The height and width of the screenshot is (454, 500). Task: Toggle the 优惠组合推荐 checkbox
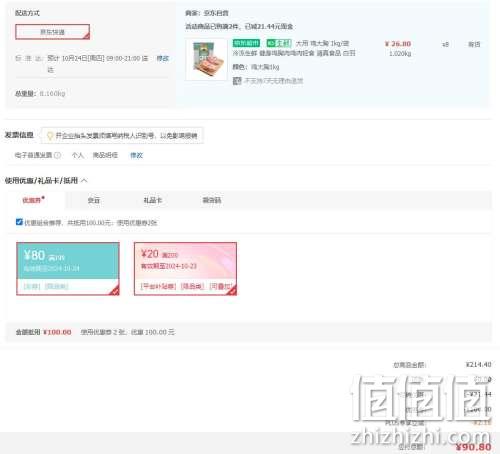point(19,222)
